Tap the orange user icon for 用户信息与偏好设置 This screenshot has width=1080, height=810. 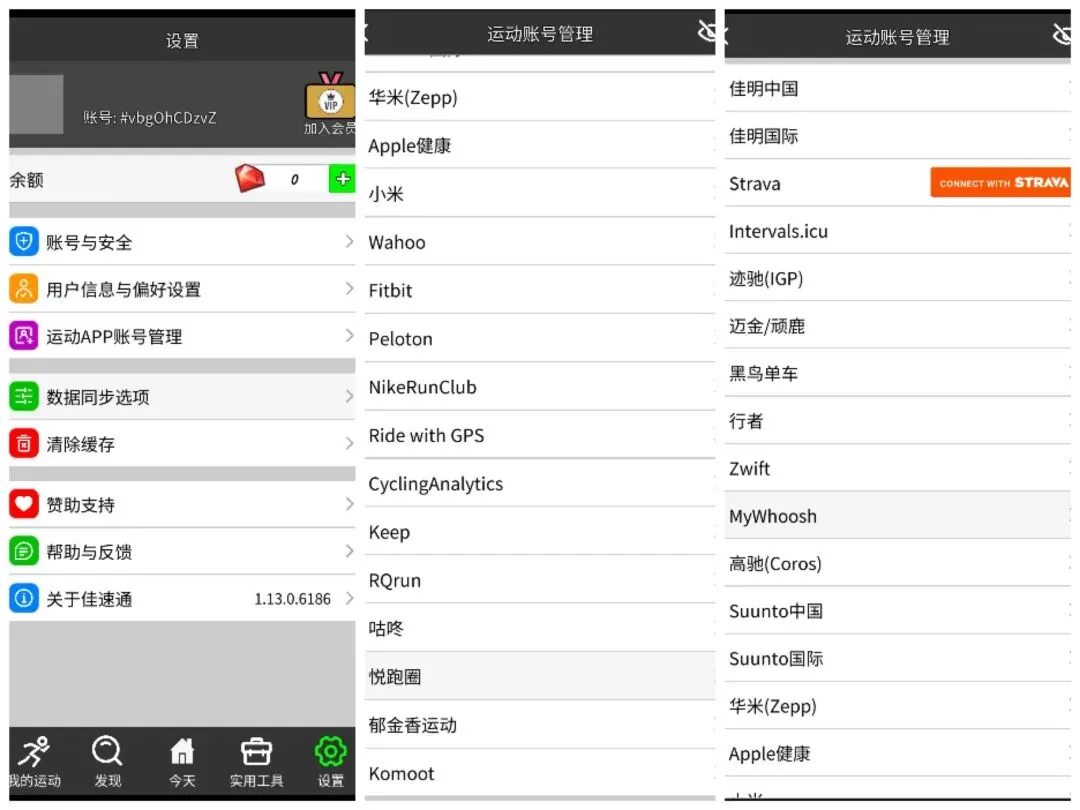(23, 289)
